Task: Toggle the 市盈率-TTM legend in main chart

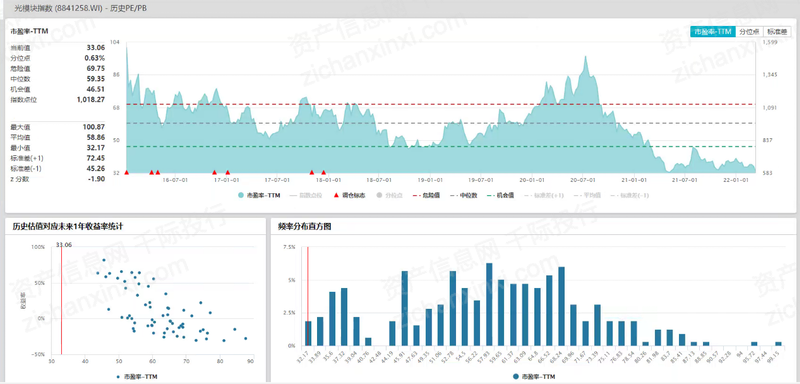Action: pos(259,195)
